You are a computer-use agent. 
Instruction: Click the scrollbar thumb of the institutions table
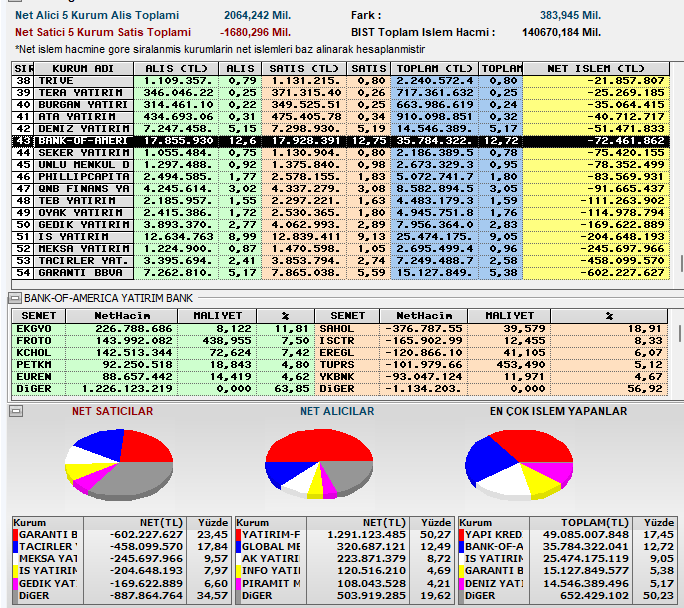681,263
